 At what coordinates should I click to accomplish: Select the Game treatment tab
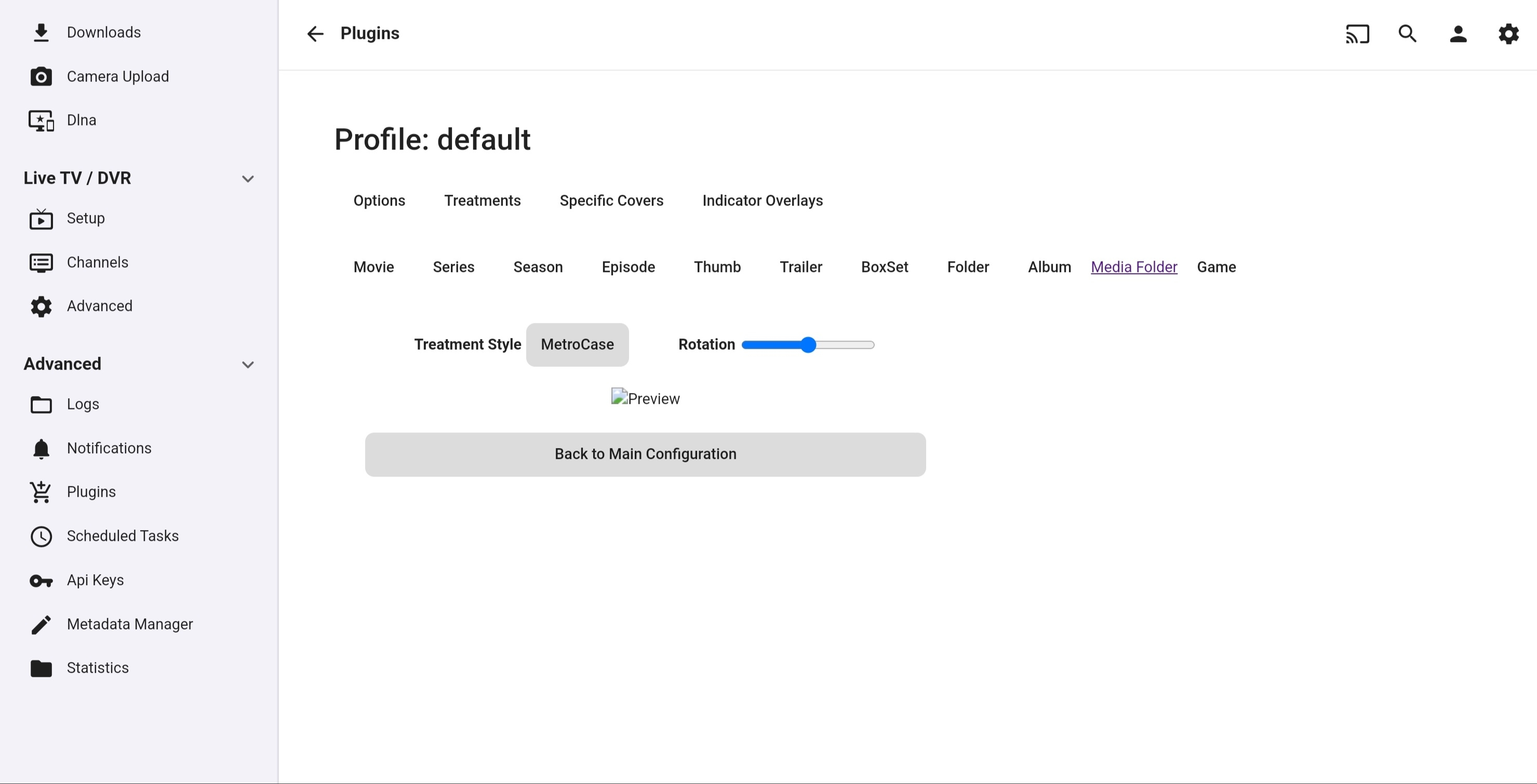click(x=1216, y=267)
